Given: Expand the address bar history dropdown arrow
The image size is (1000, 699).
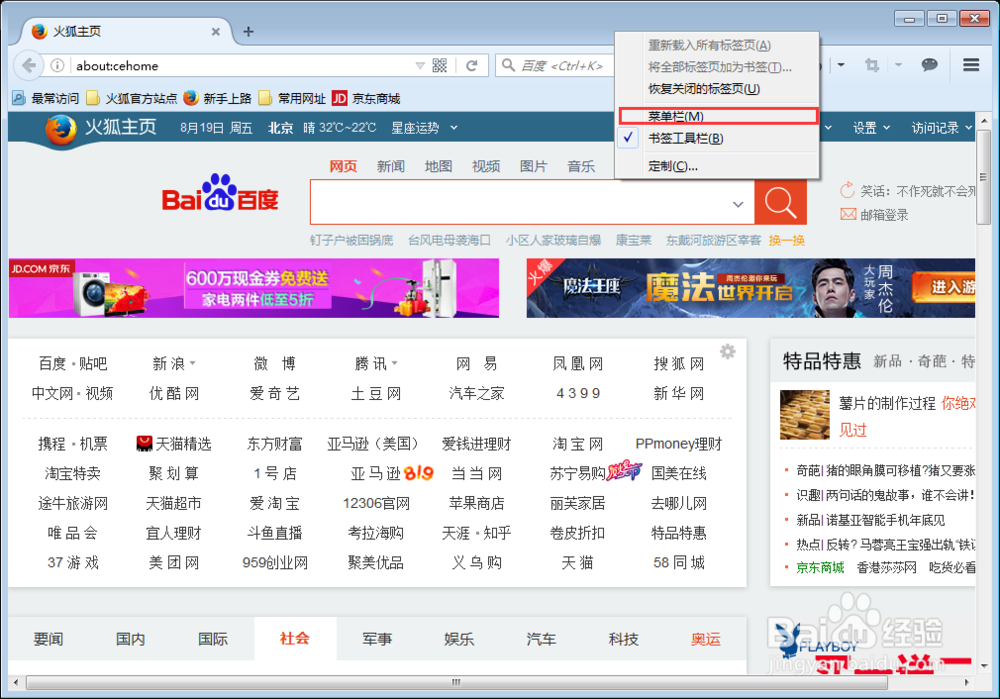Looking at the screenshot, I should [420, 66].
